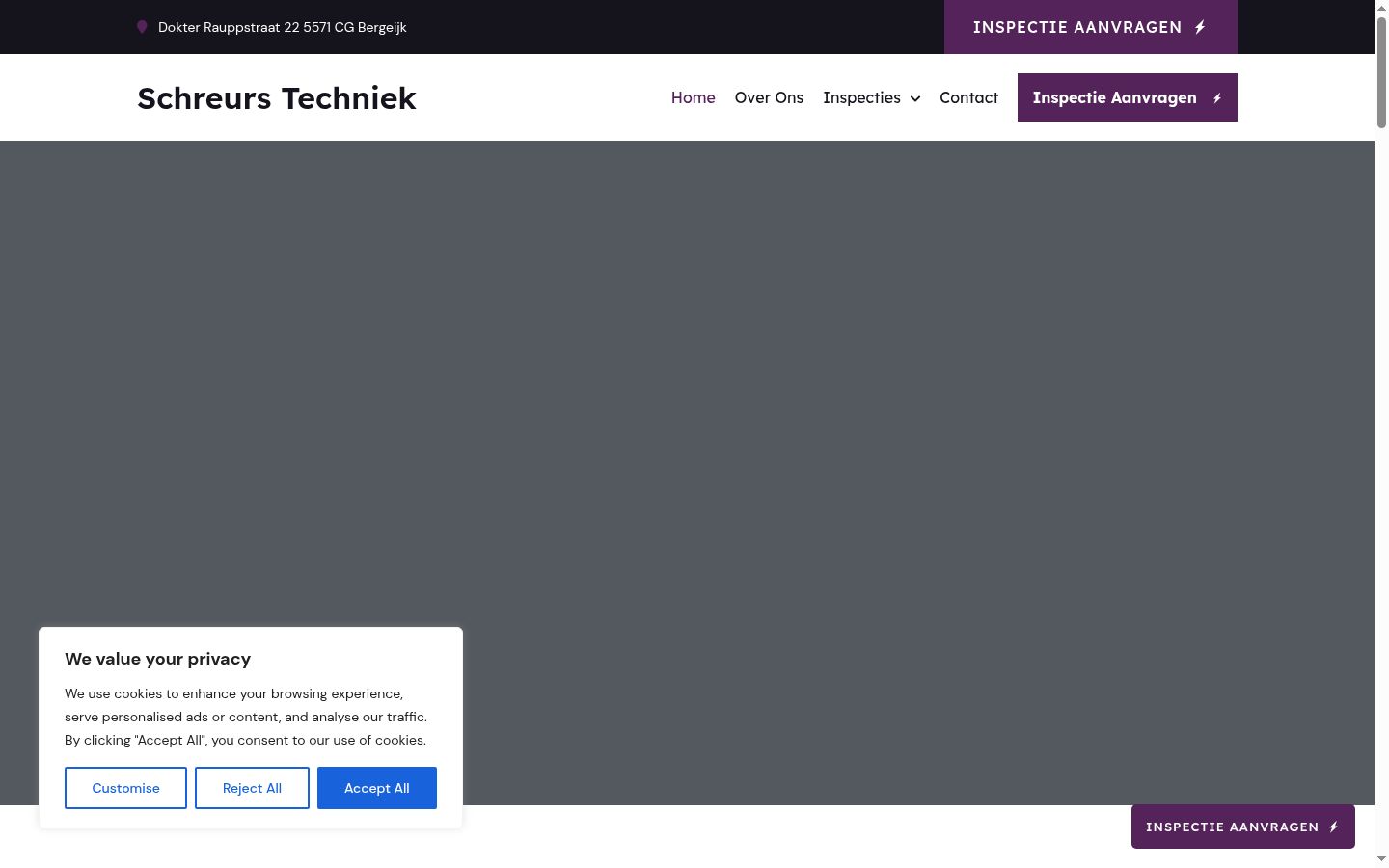Click Inspectie Aanvragen button in navigation bar
Viewport: 1389px width, 868px height.
pyautogui.click(x=1128, y=97)
